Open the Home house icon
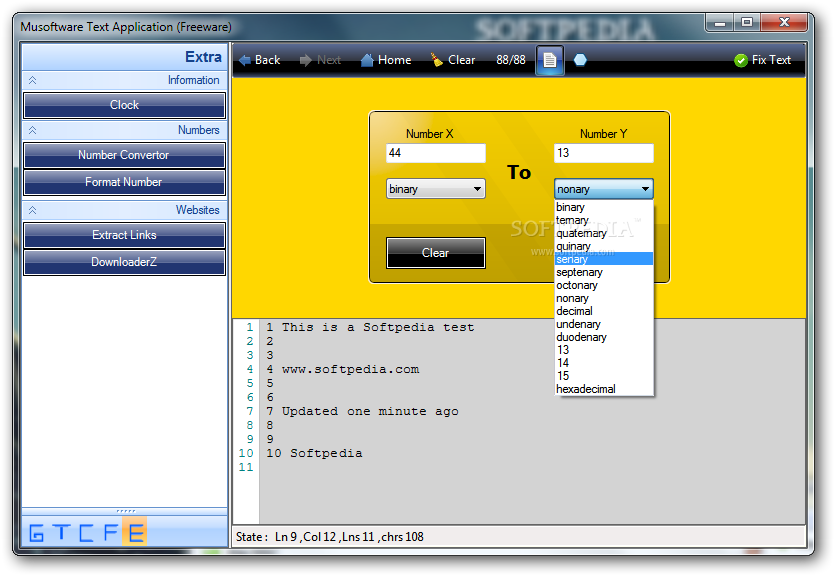This screenshot has height=576, width=835. (367, 60)
